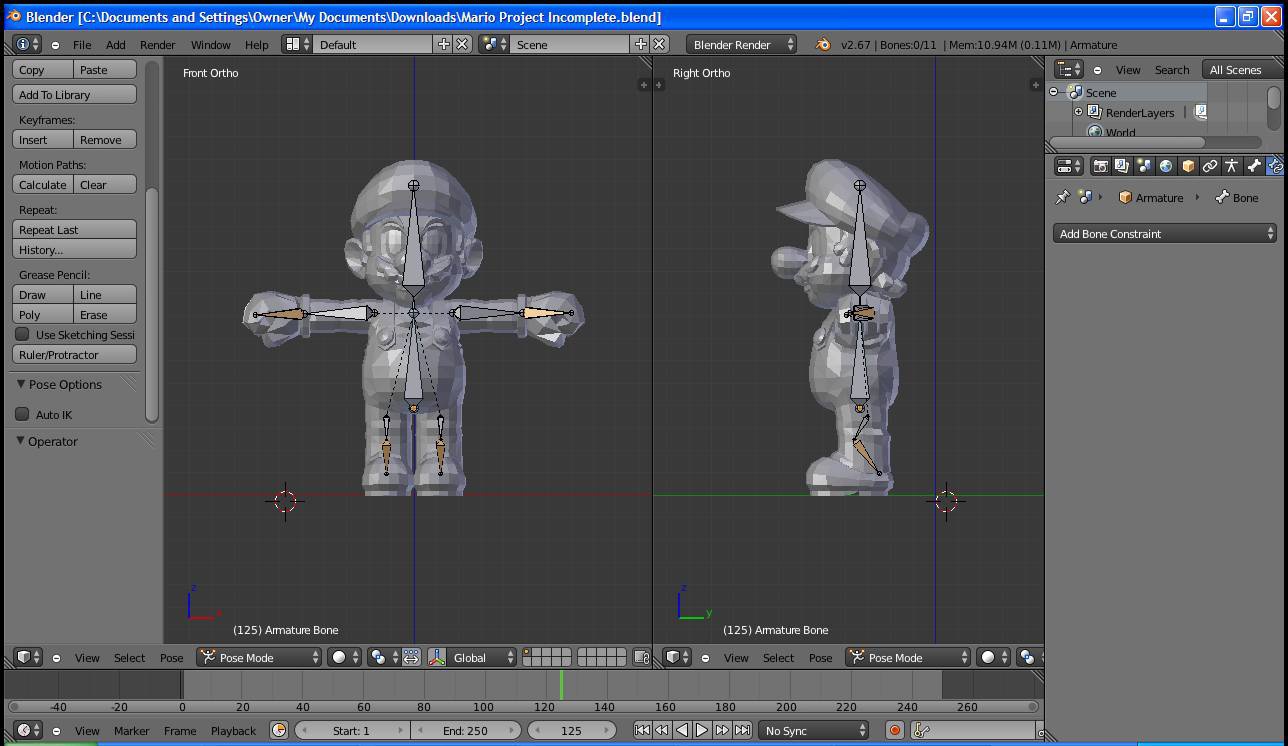Enable the Auto IK checkbox
This screenshot has height=746, width=1288.
pos(22,414)
